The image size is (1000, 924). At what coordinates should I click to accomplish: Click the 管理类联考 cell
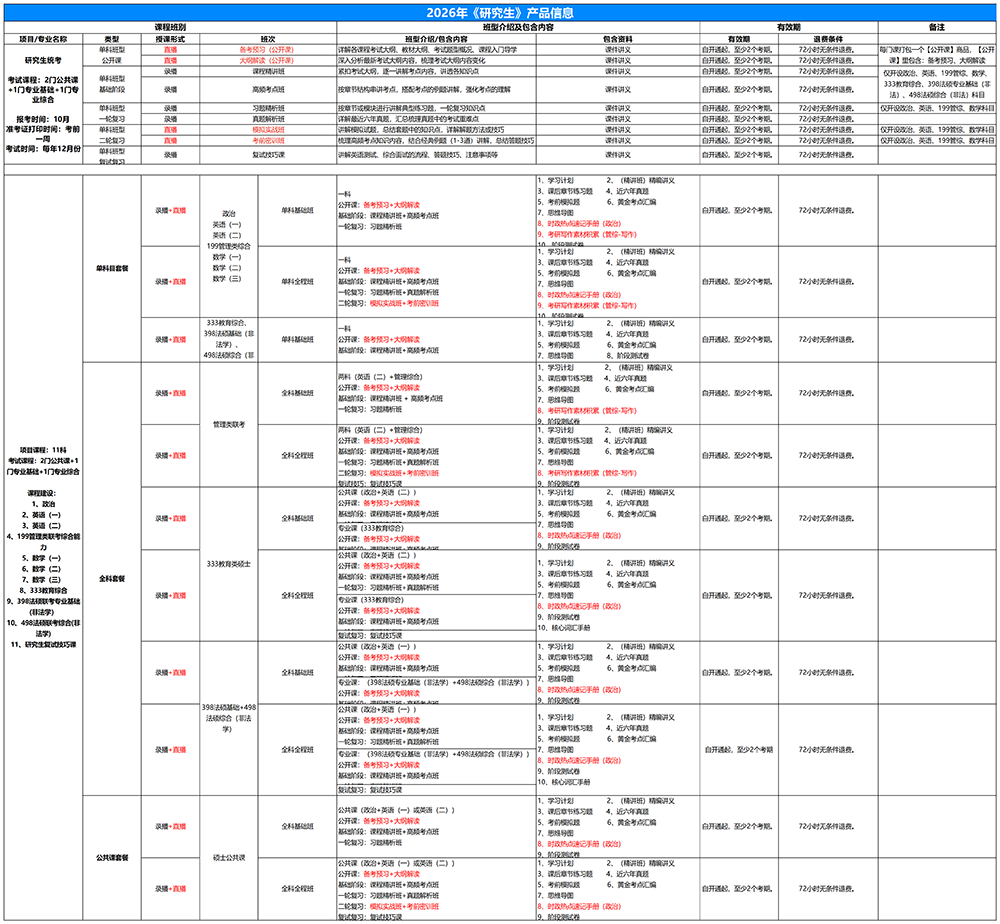[229, 425]
